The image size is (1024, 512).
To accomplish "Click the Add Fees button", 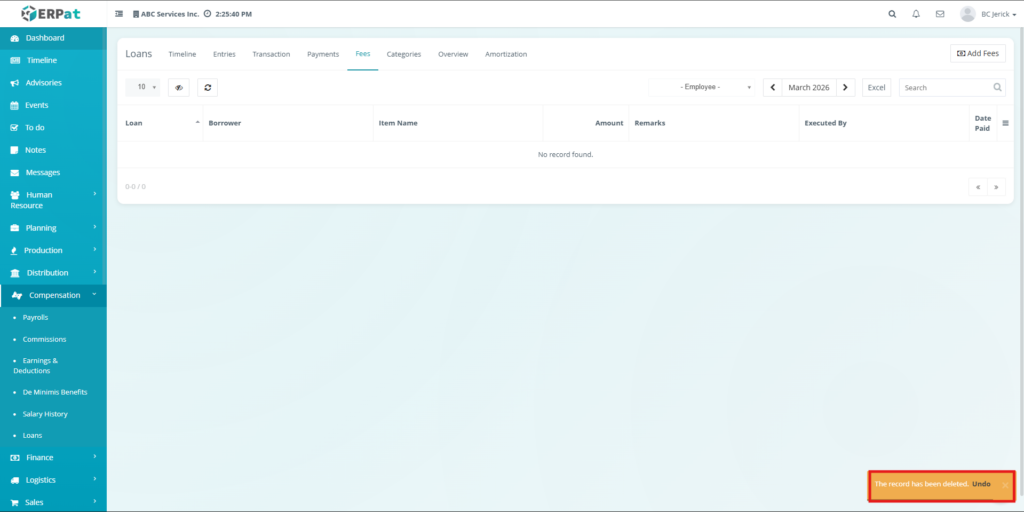I will tap(977, 54).
